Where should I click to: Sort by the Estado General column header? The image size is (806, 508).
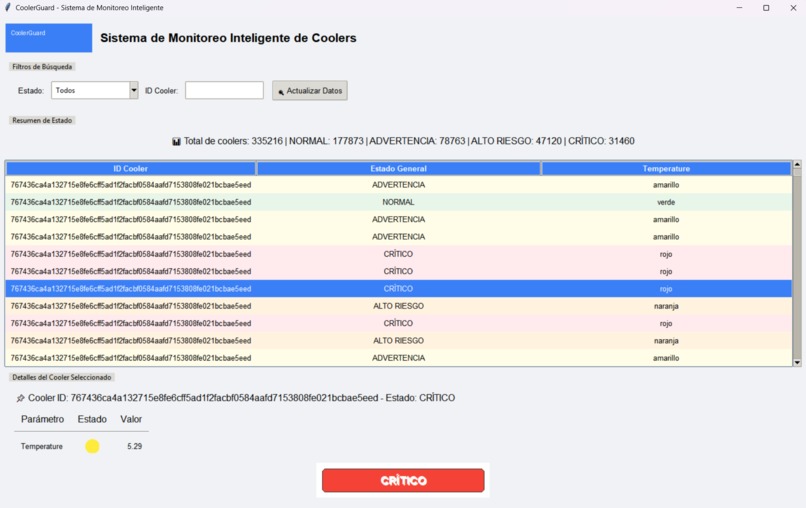(x=398, y=168)
